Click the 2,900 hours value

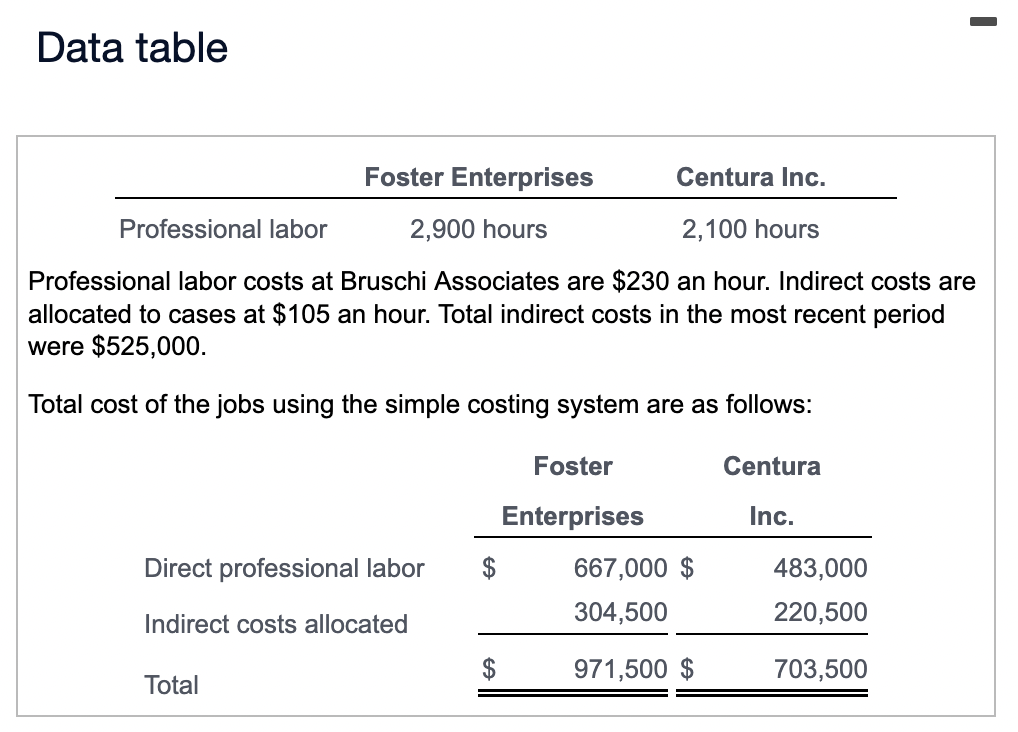tap(478, 229)
